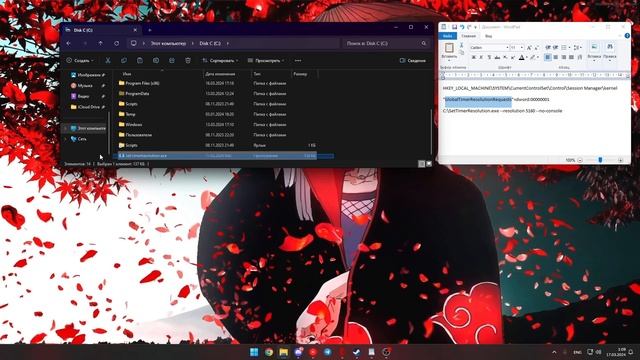This screenshot has width=640, height=360.
Task: Click Вставка insert picture button in WordPad
Action: (594, 51)
